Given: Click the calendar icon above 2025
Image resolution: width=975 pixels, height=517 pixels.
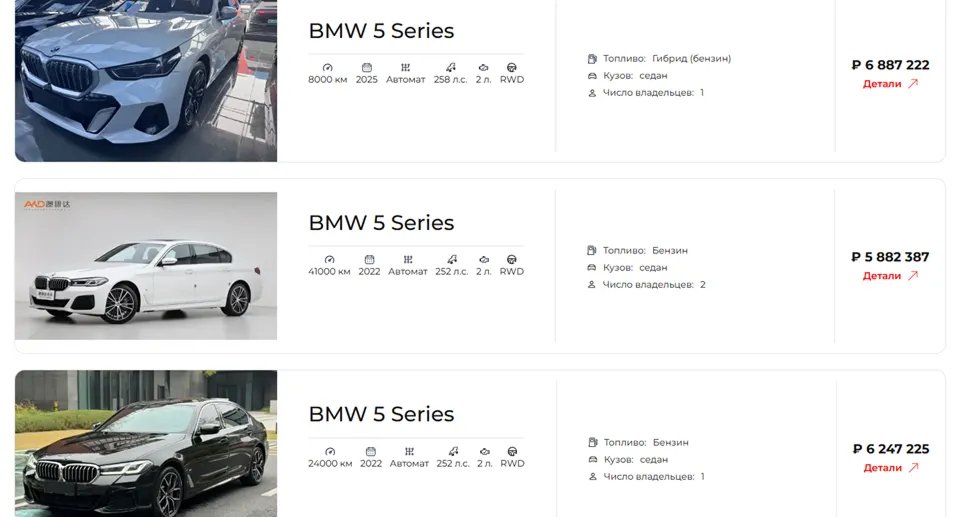Looking at the screenshot, I should pyautogui.click(x=367, y=67).
